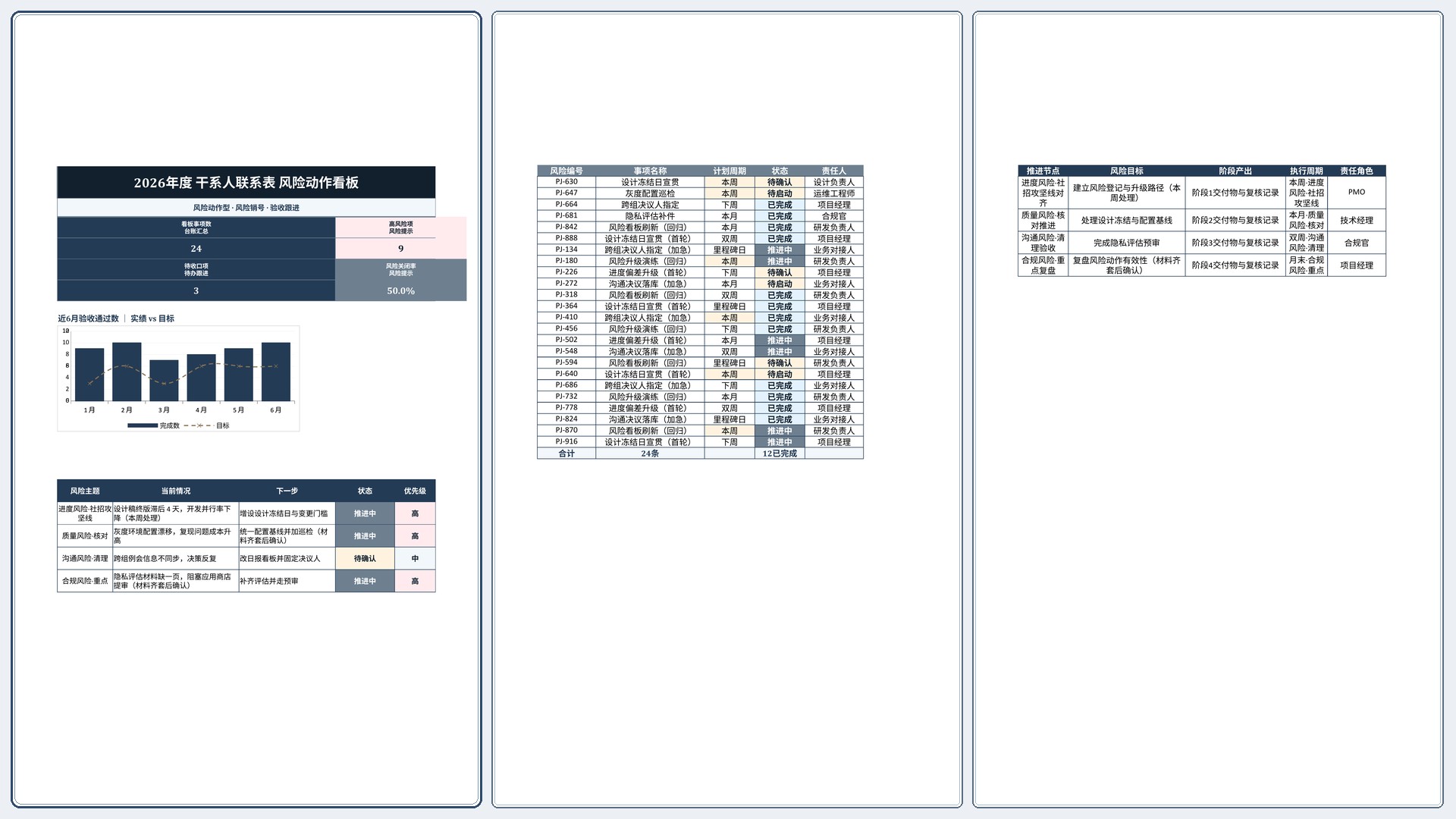Click the 增设设计冻结日与变更门槛 next-step cell

[287, 513]
